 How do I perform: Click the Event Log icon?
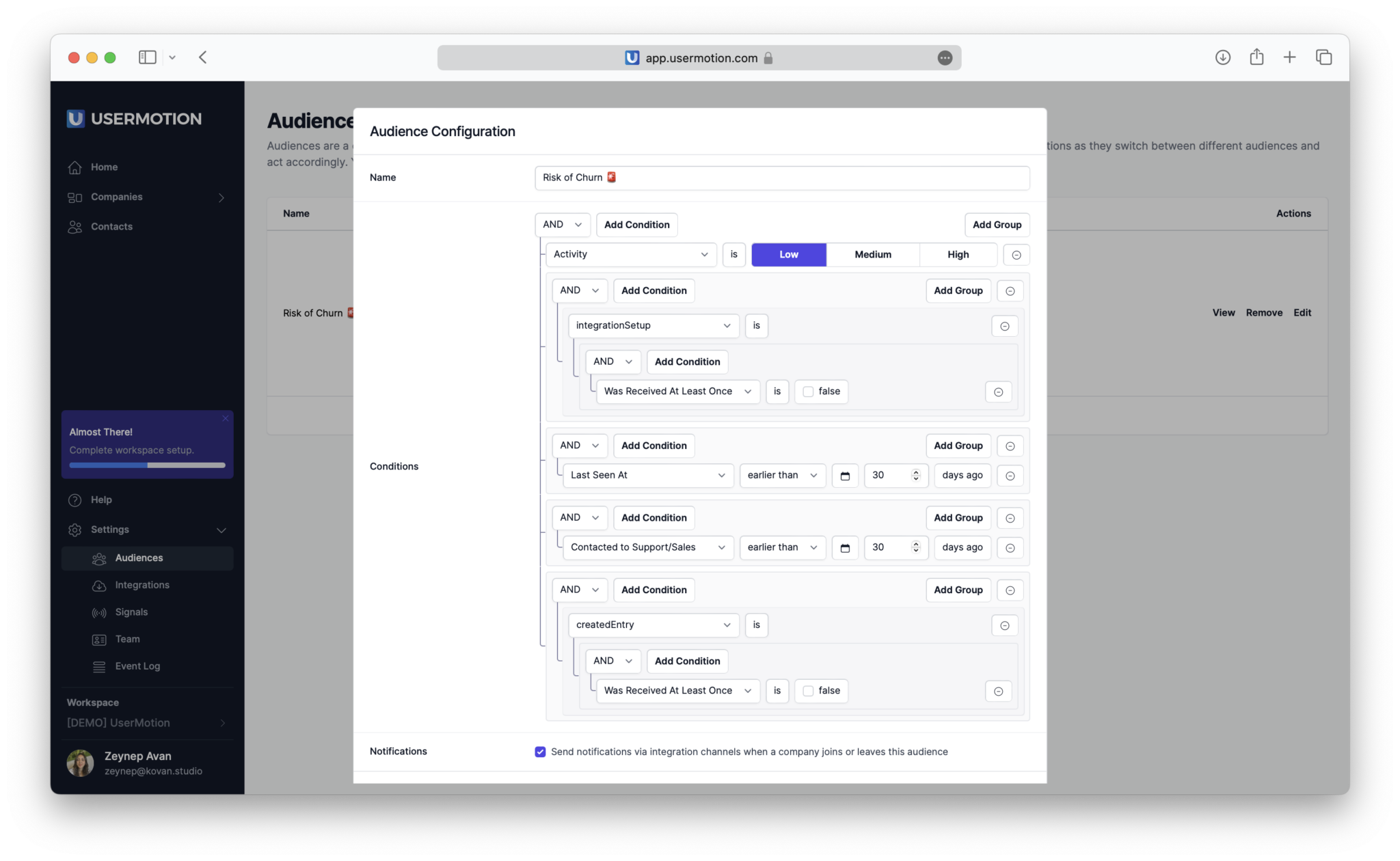pyautogui.click(x=99, y=666)
